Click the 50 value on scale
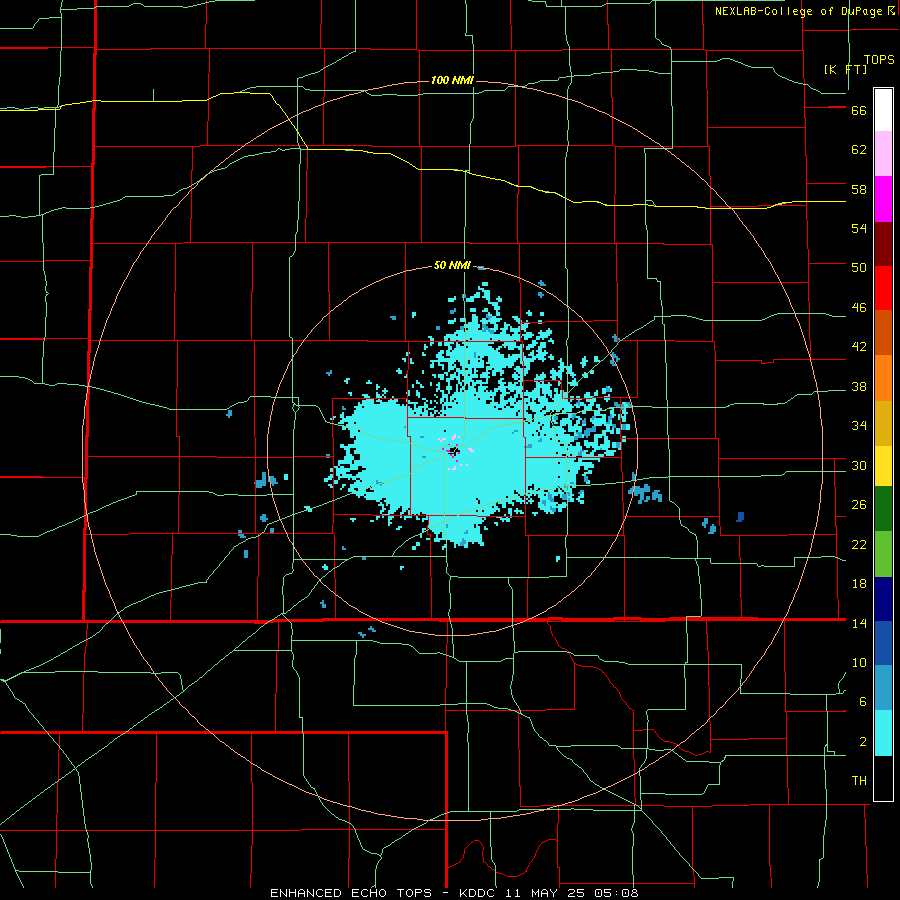The image size is (900, 900). tap(859, 268)
